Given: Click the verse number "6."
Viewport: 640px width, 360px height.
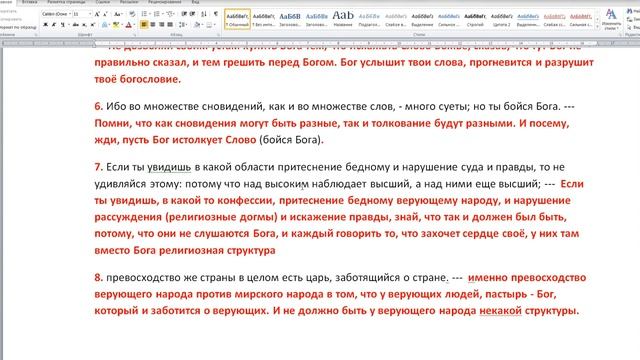Looking at the screenshot, I should pyautogui.click(x=98, y=107).
